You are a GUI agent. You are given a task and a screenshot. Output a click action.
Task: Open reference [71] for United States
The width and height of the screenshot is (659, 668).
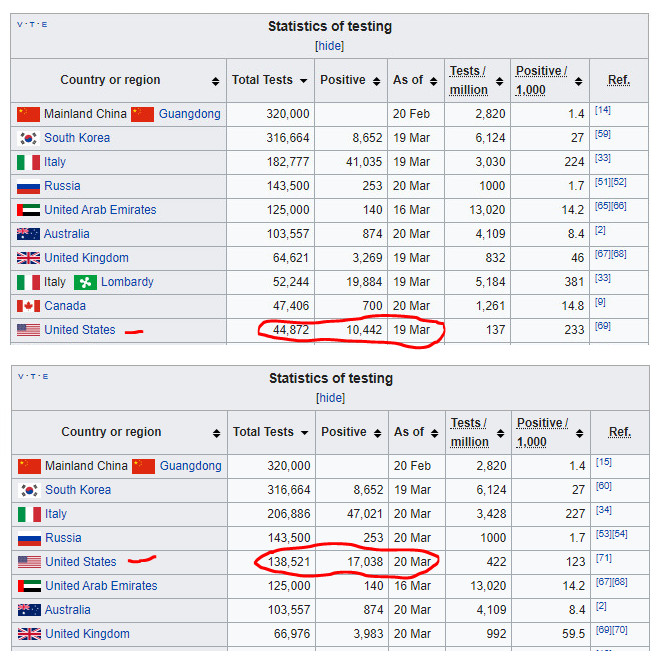point(604,558)
